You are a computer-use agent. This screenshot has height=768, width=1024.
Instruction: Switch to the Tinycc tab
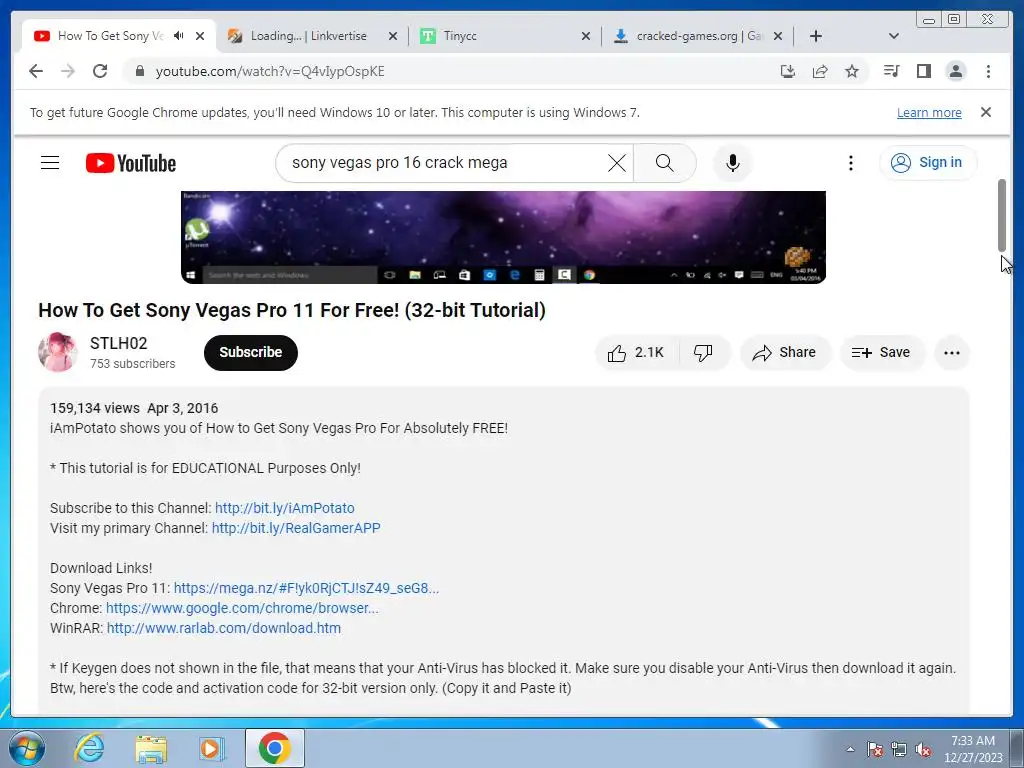pyautogui.click(x=501, y=36)
